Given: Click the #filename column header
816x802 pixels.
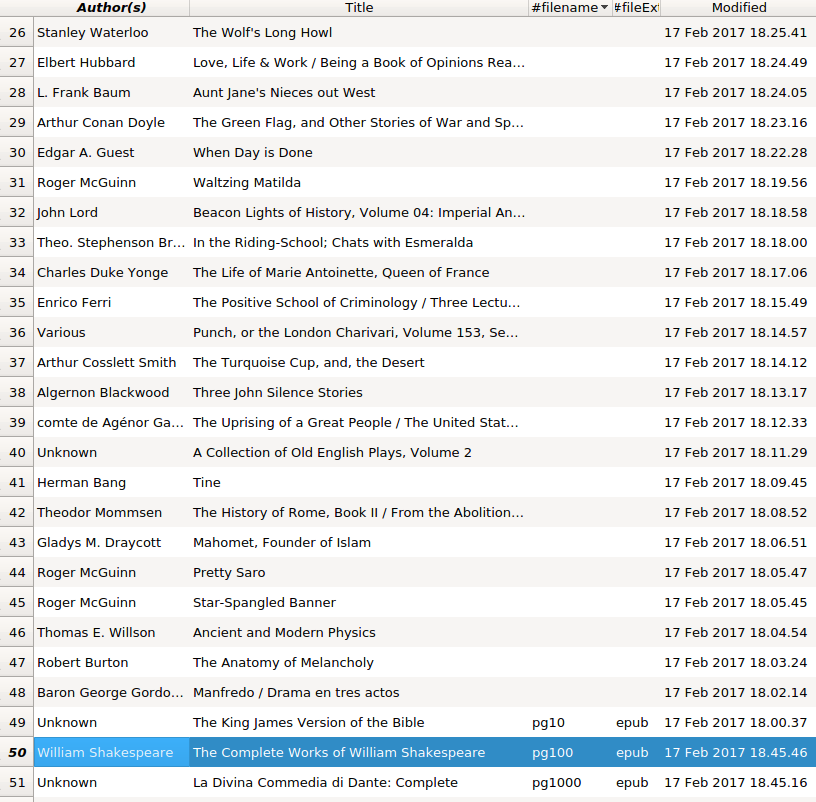Looking at the screenshot, I should (x=570, y=8).
